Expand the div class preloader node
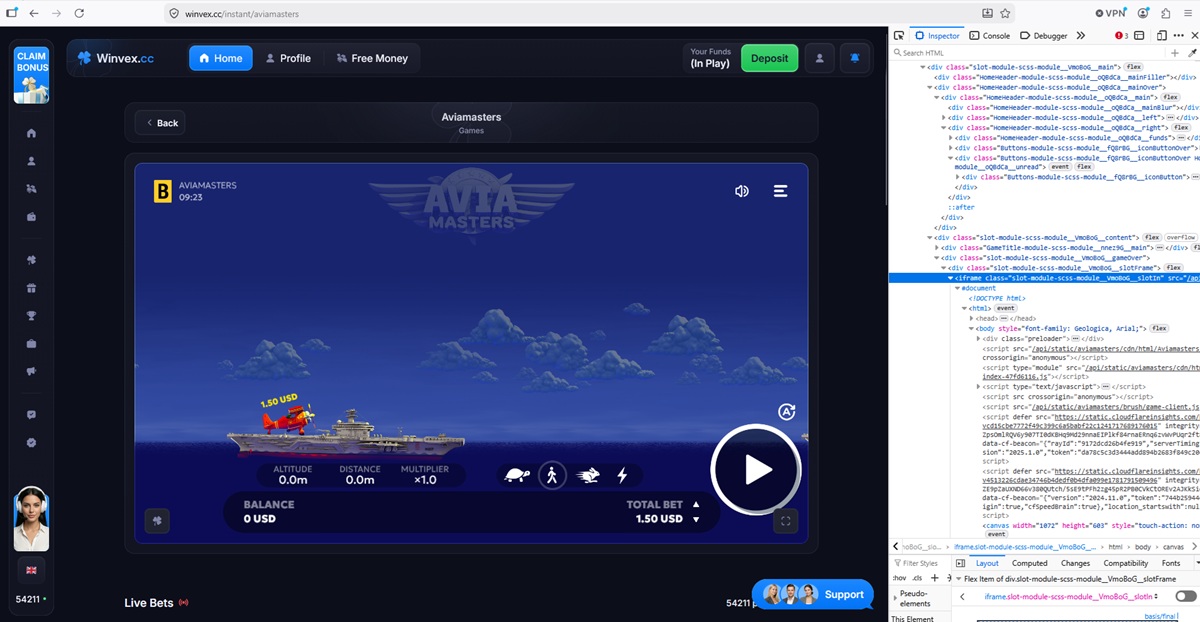Image resolution: width=1200 pixels, height=622 pixels. pyautogui.click(x=979, y=338)
